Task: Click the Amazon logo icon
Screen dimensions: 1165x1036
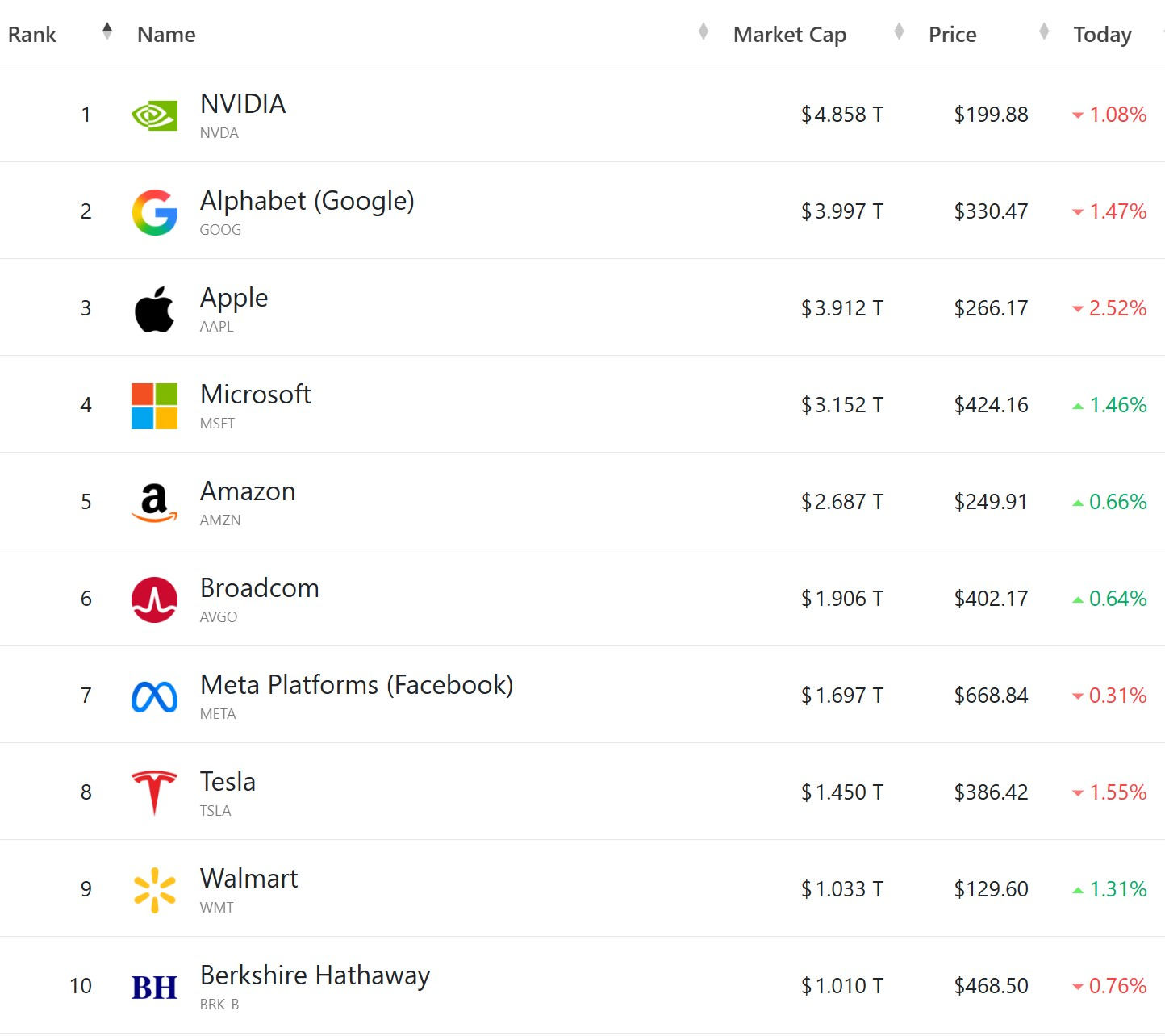Action: (x=154, y=503)
